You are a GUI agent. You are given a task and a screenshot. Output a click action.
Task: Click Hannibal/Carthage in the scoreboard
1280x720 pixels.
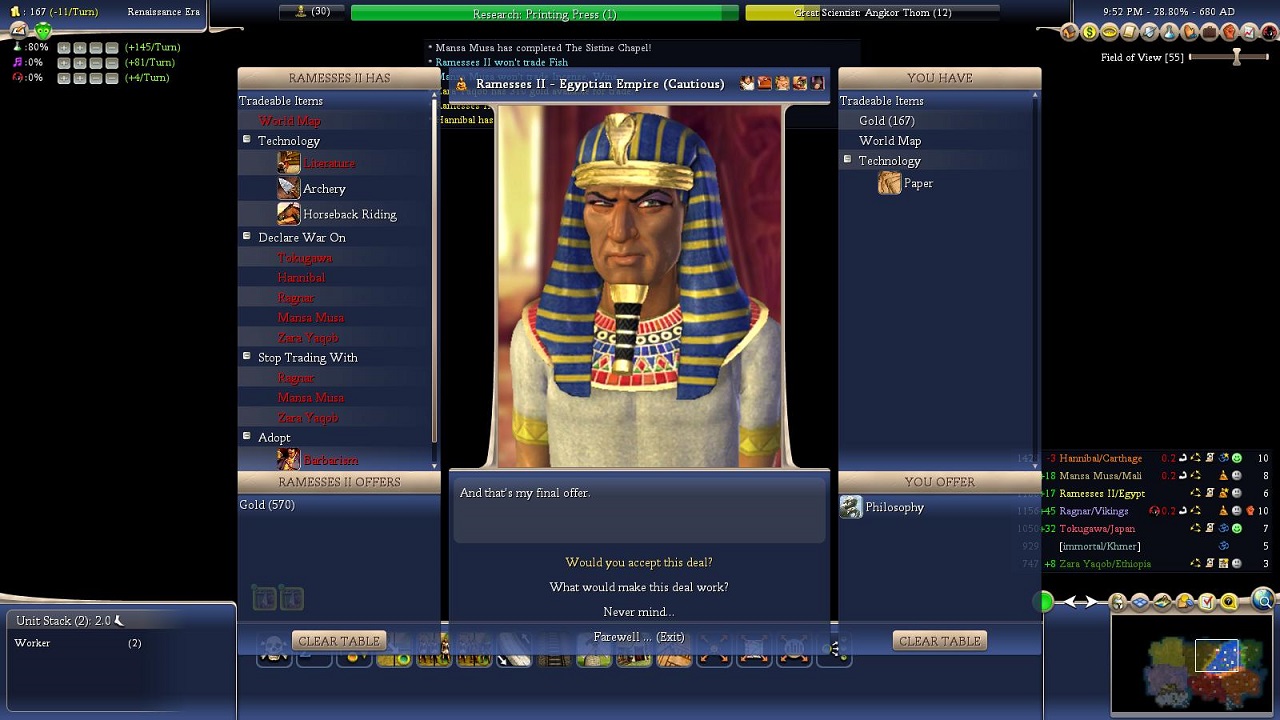pos(1100,458)
